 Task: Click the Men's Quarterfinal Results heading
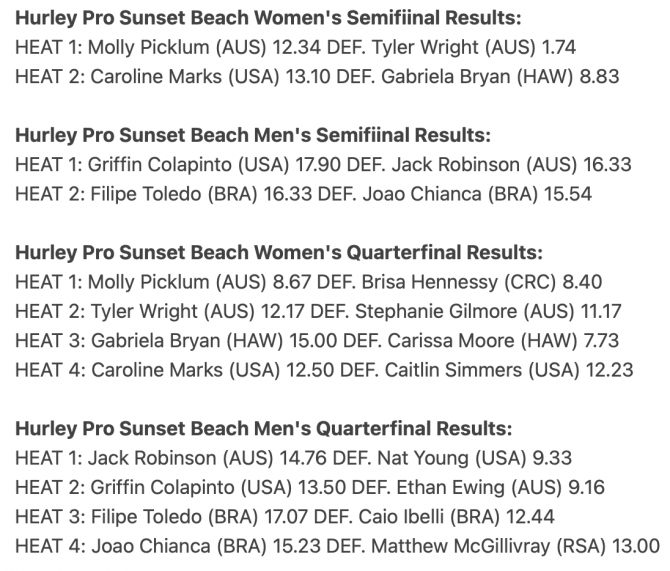(264, 429)
